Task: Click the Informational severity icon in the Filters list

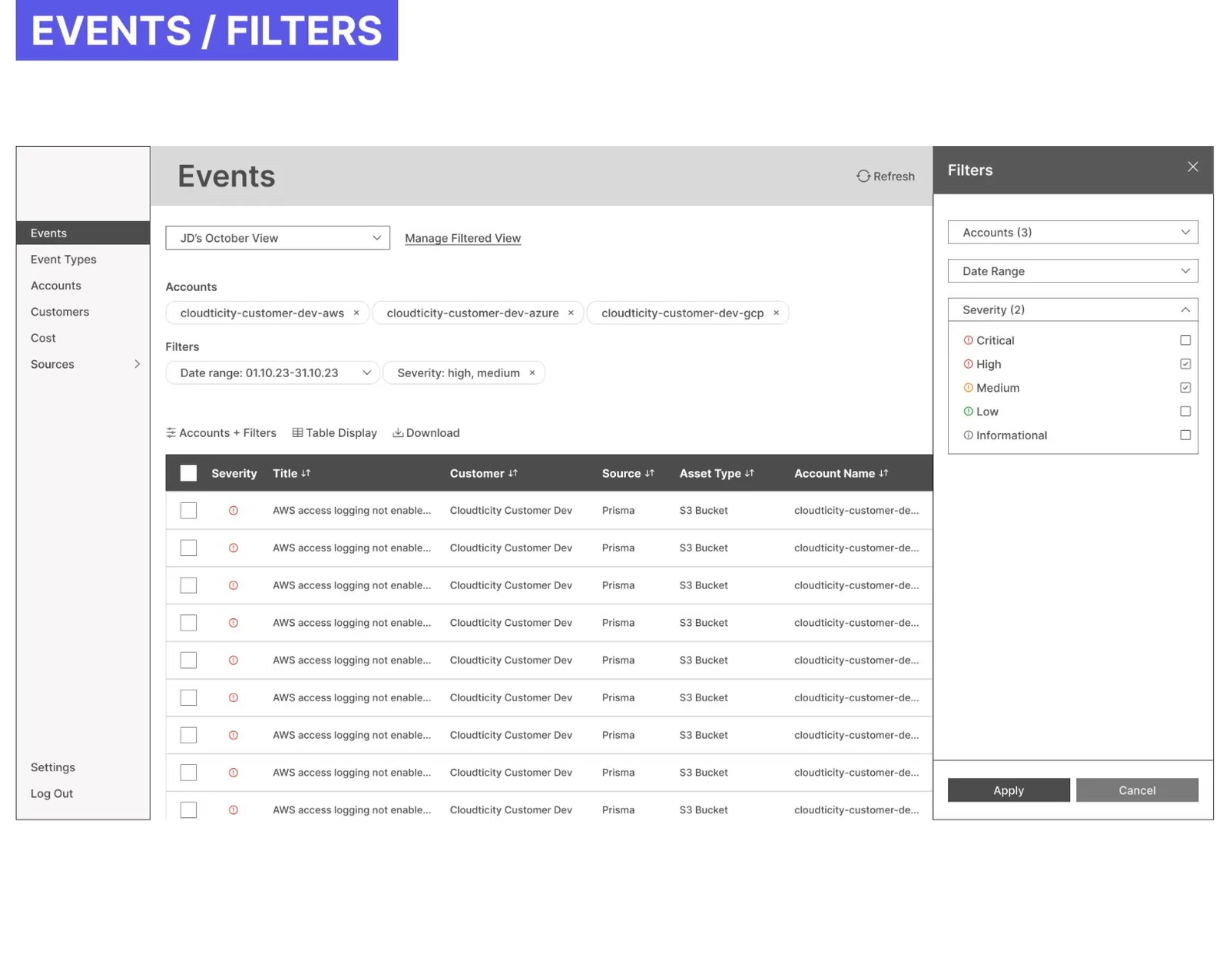Action: pos(968,435)
